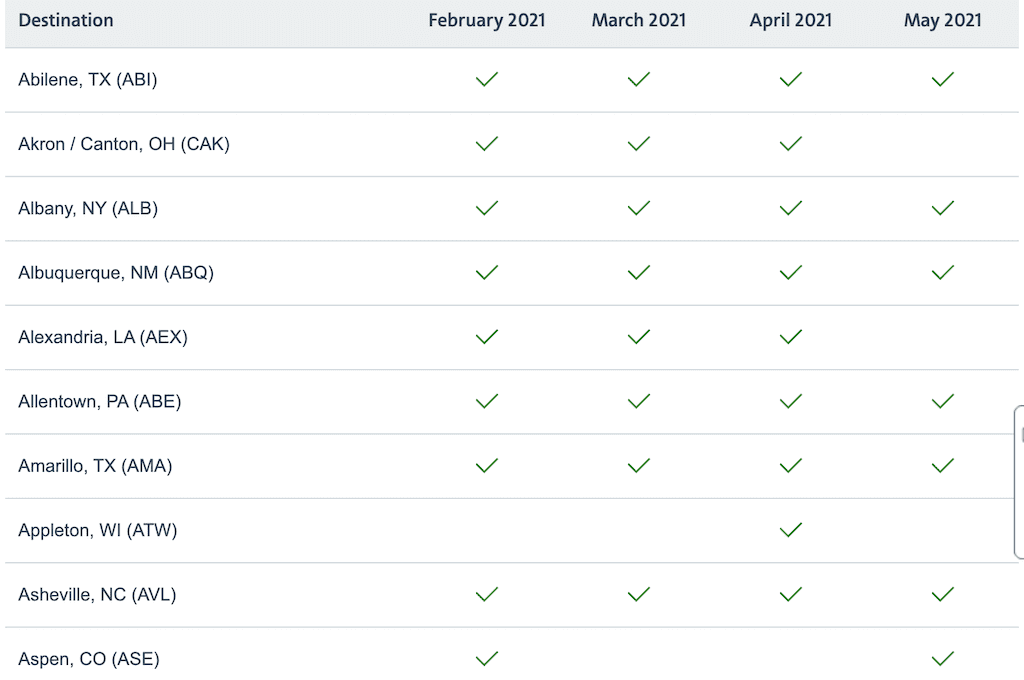1024x680 pixels.
Task: Click Amarillo May 2021 checkmark
Action: click(942, 466)
